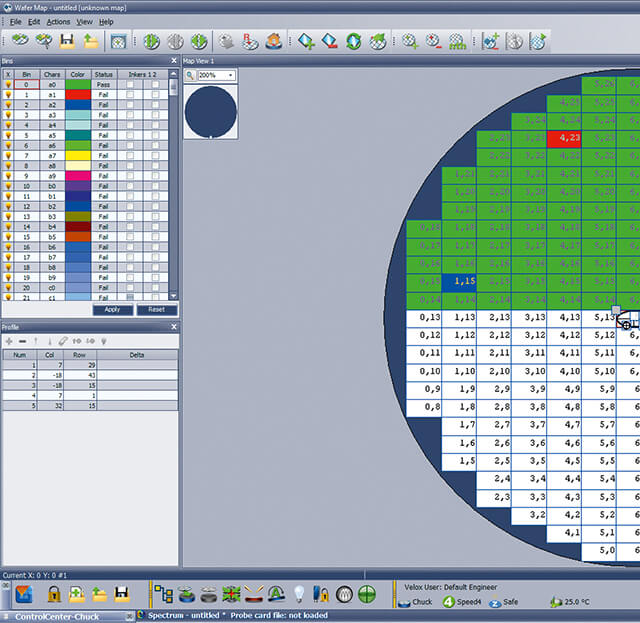Click the chuck alignment arrows icon
The image size is (640, 623).
pyautogui.click(x=231, y=594)
